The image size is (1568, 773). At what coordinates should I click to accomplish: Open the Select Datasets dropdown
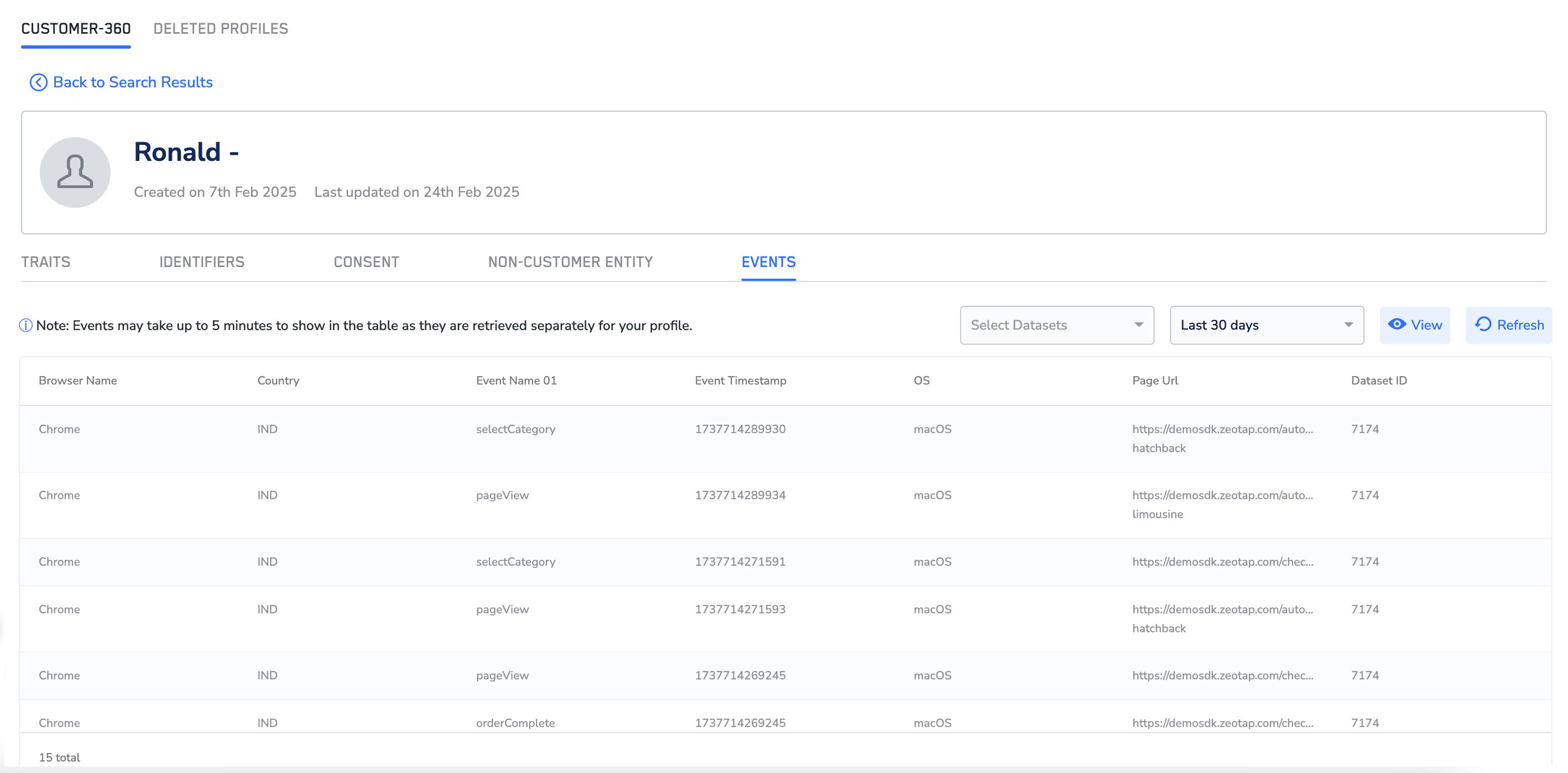point(1056,325)
